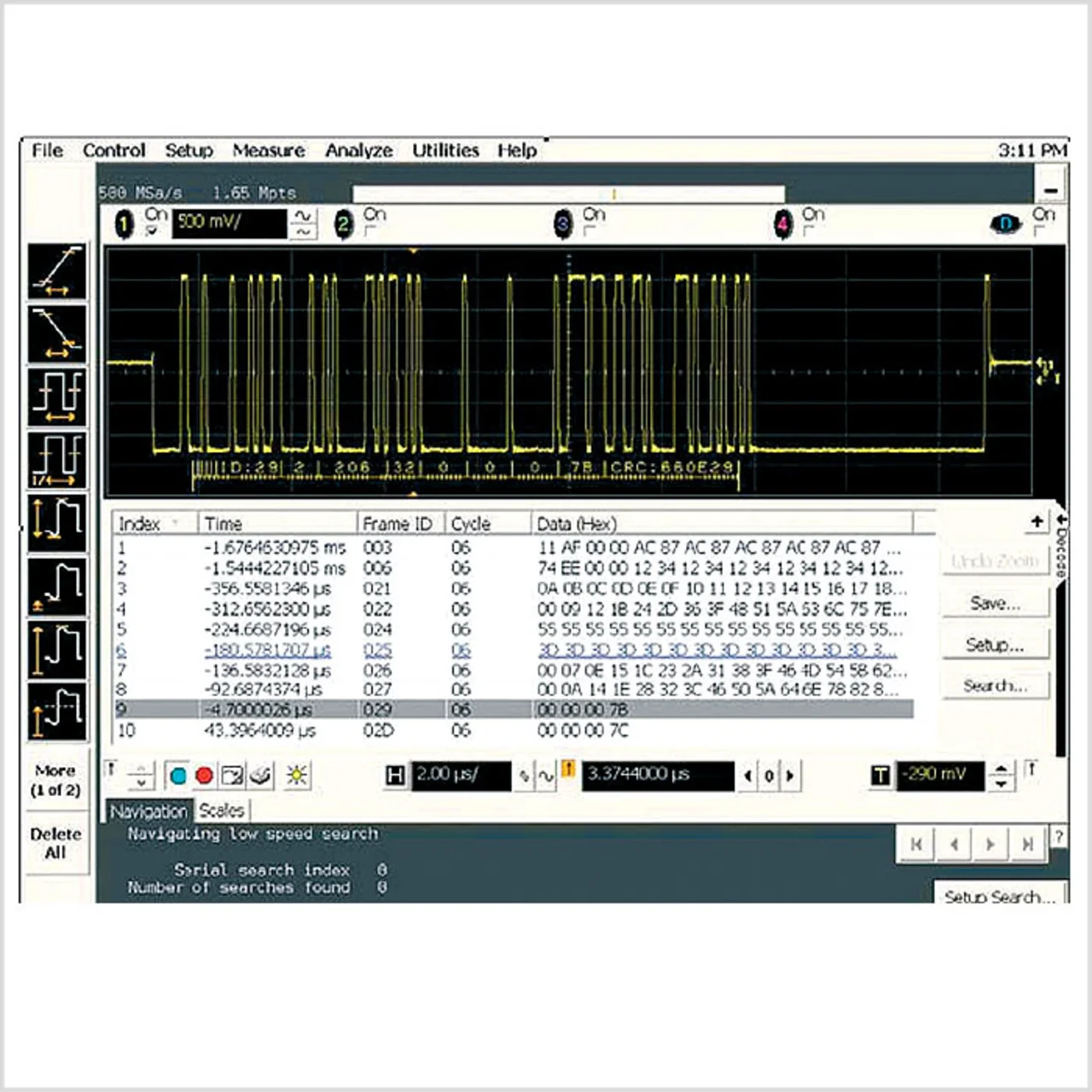
Task: Turn on the channel 4 checkbox
Action: [x=808, y=231]
